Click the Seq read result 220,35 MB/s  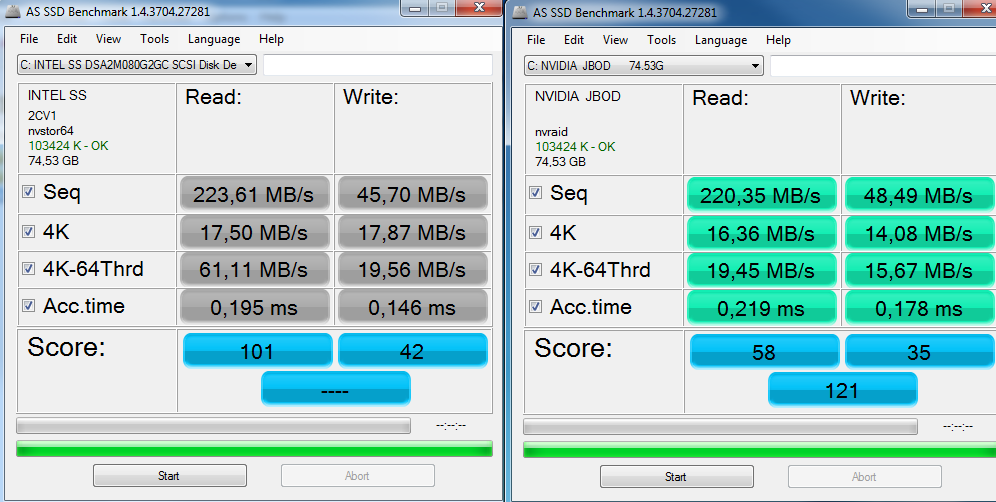762,195
